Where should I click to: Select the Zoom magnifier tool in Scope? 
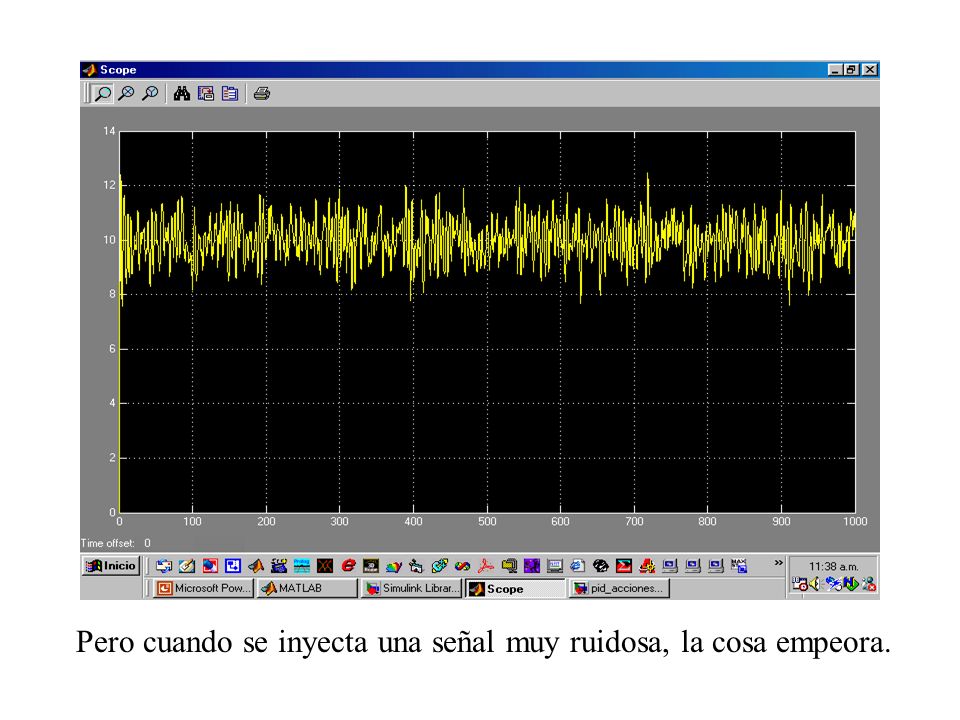[x=103, y=94]
